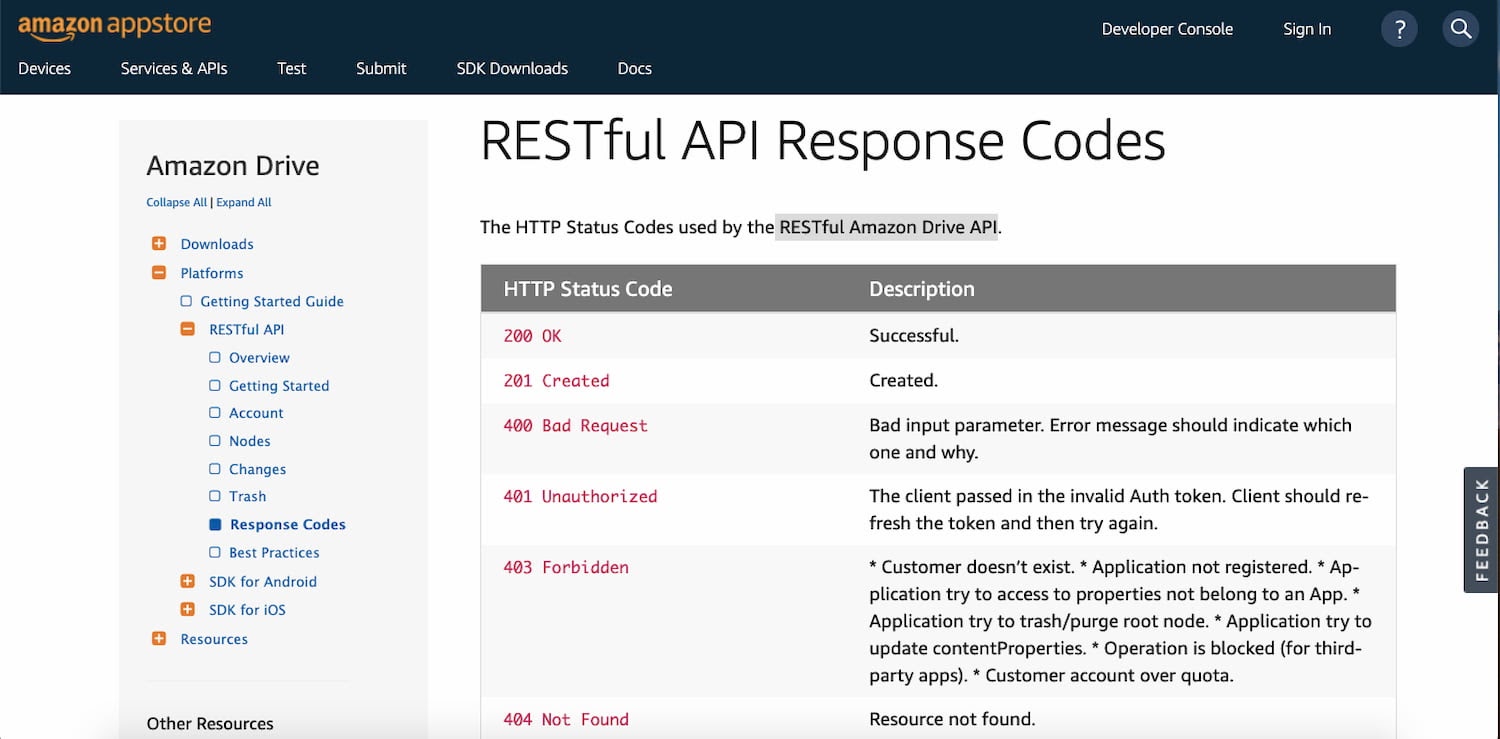Image resolution: width=1500 pixels, height=739 pixels.
Task: Toggle the checkbox beside Overview
Action: 213,357
